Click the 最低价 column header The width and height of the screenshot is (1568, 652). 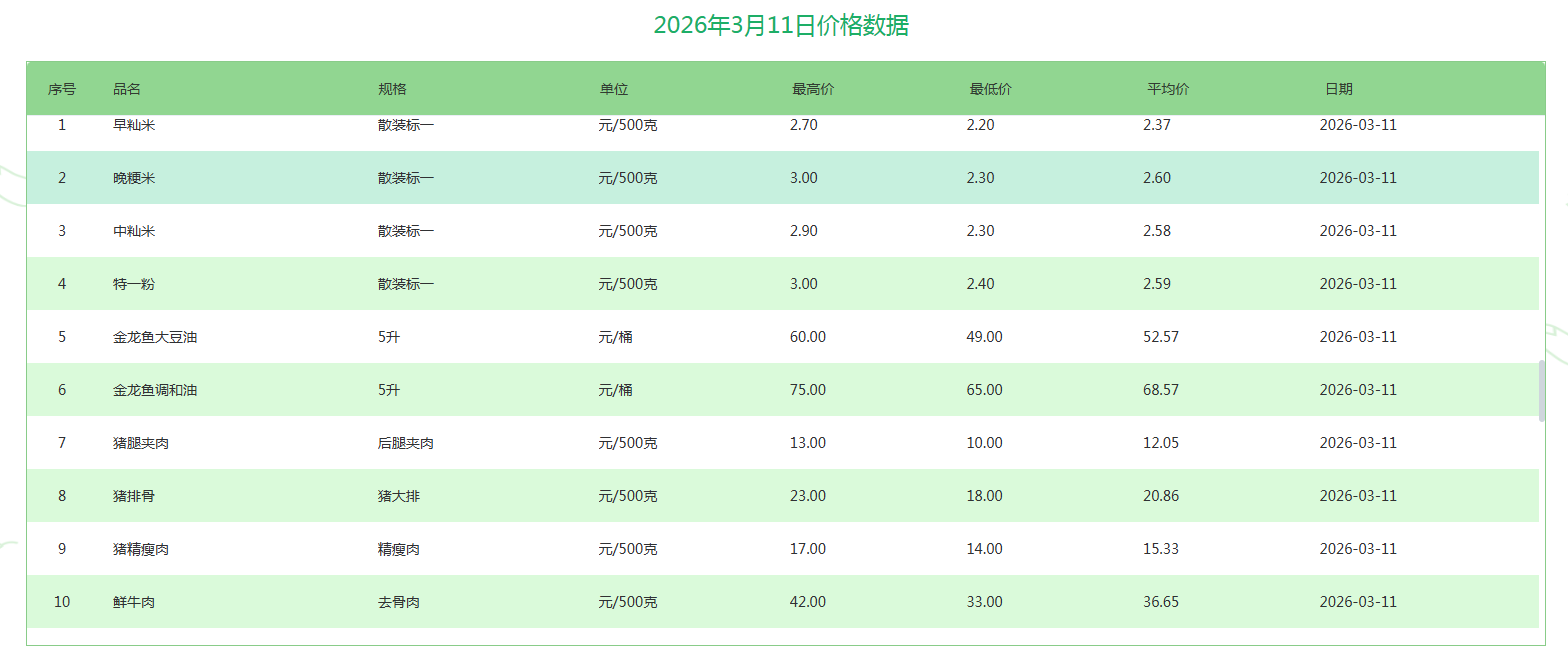pos(990,89)
